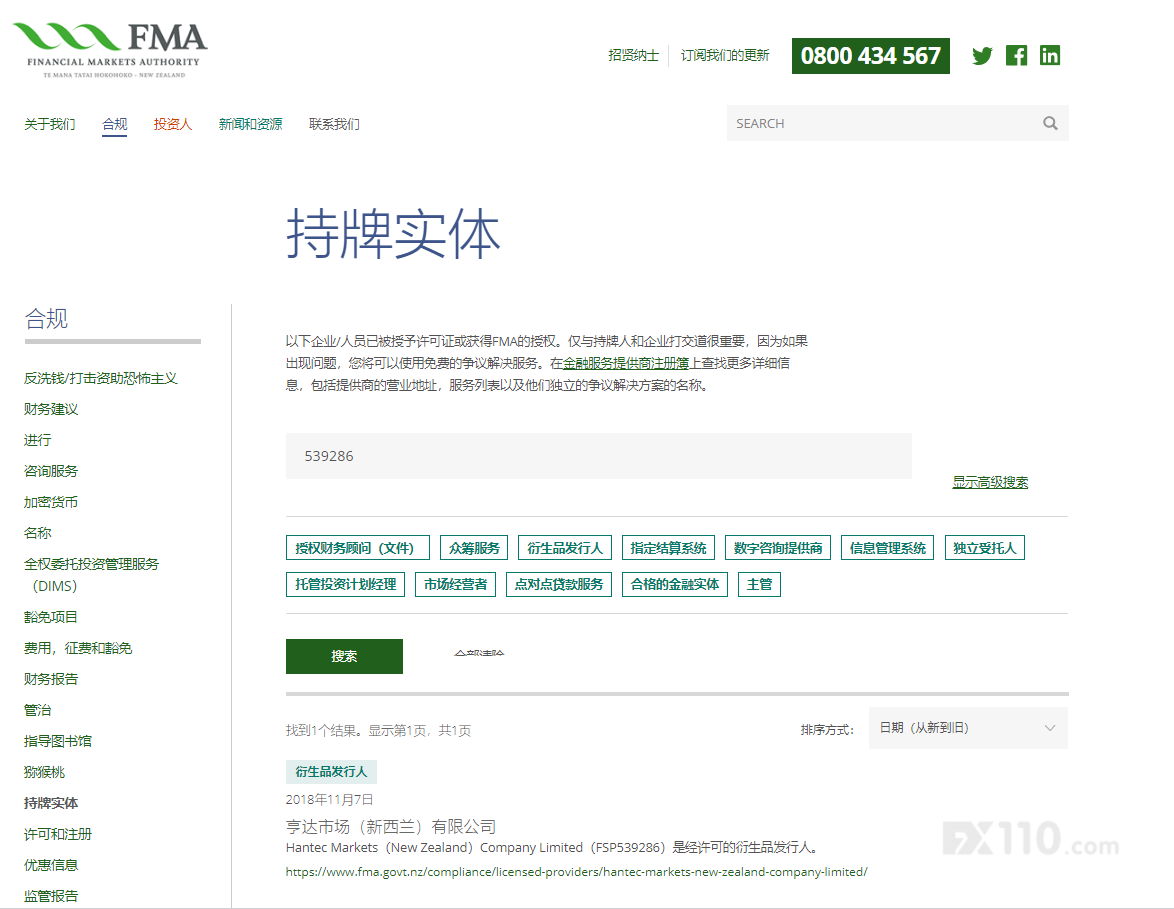Open the 关于我们 menu
This screenshot has height=909, width=1174.
49,124
